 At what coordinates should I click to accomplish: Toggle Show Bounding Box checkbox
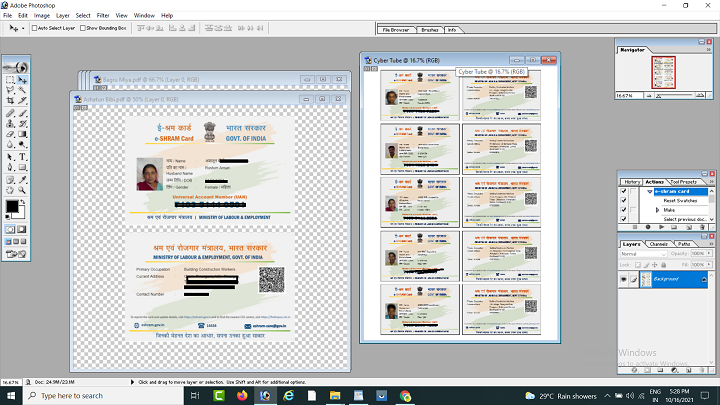tap(83, 28)
